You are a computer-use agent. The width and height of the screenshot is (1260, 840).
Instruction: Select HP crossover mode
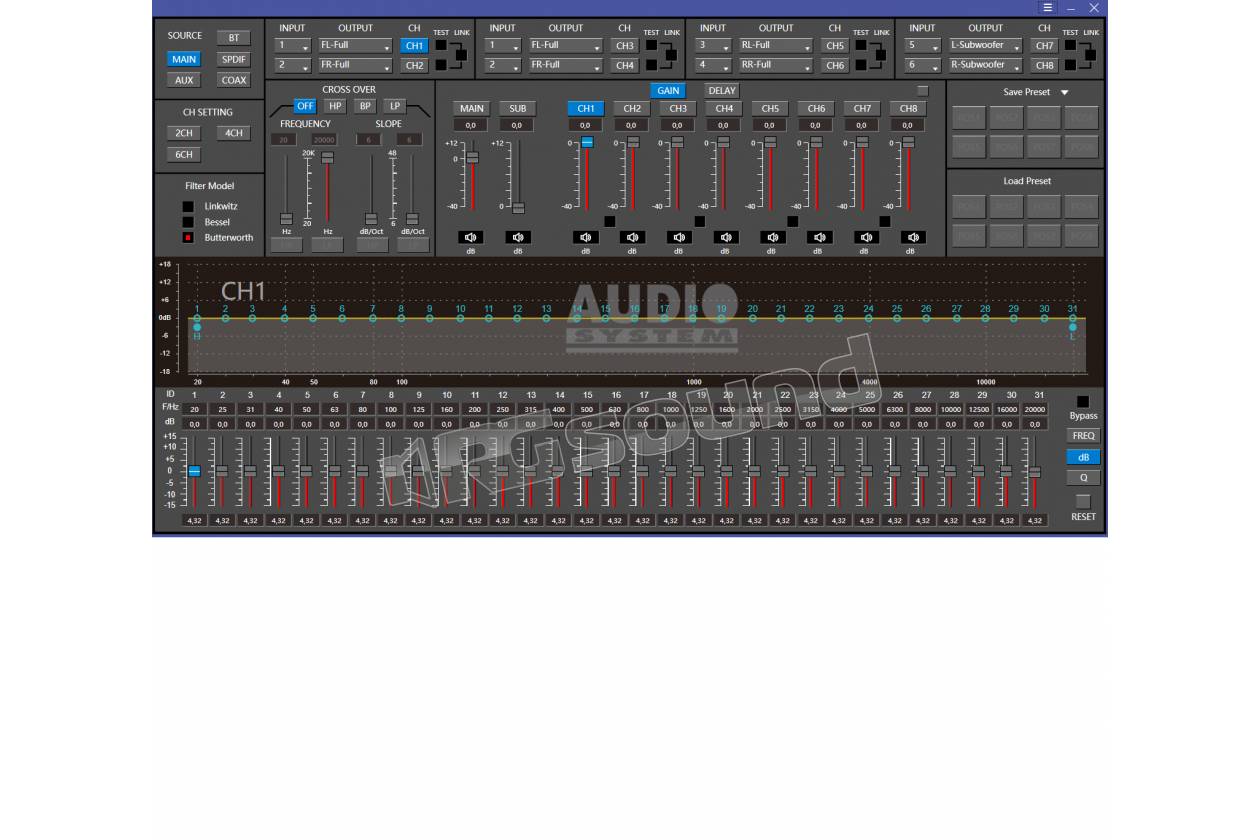tap(335, 106)
